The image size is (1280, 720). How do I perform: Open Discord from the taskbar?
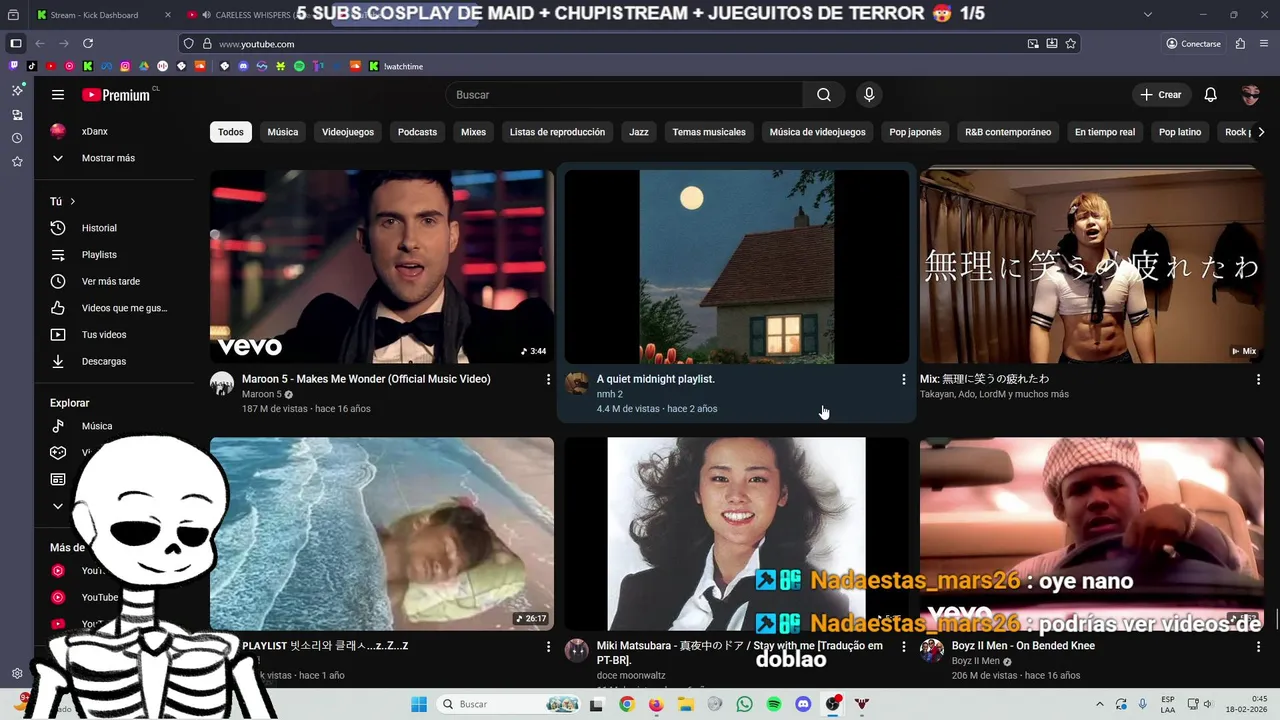click(x=803, y=704)
